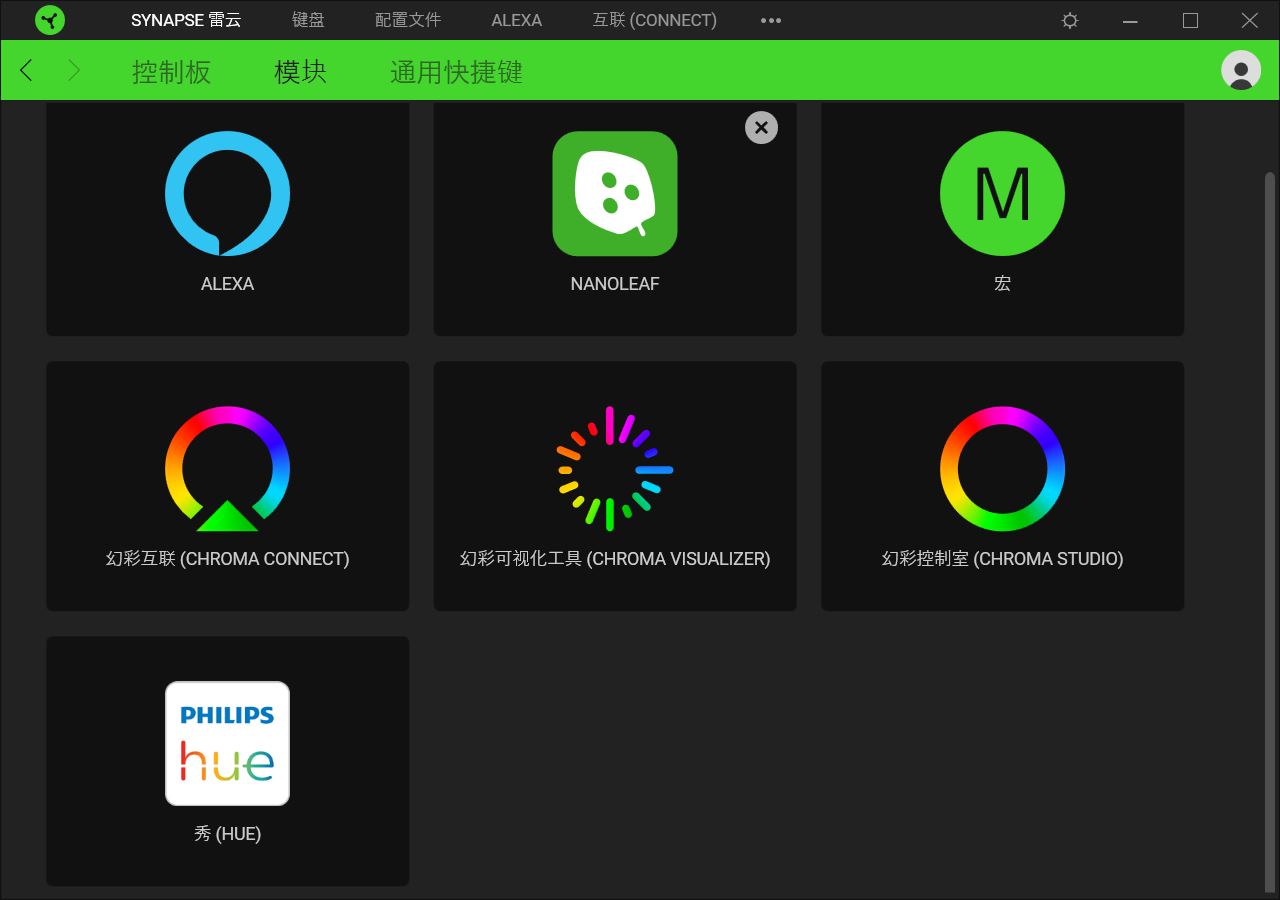Maximize the Synapse window

[x=1190, y=20]
